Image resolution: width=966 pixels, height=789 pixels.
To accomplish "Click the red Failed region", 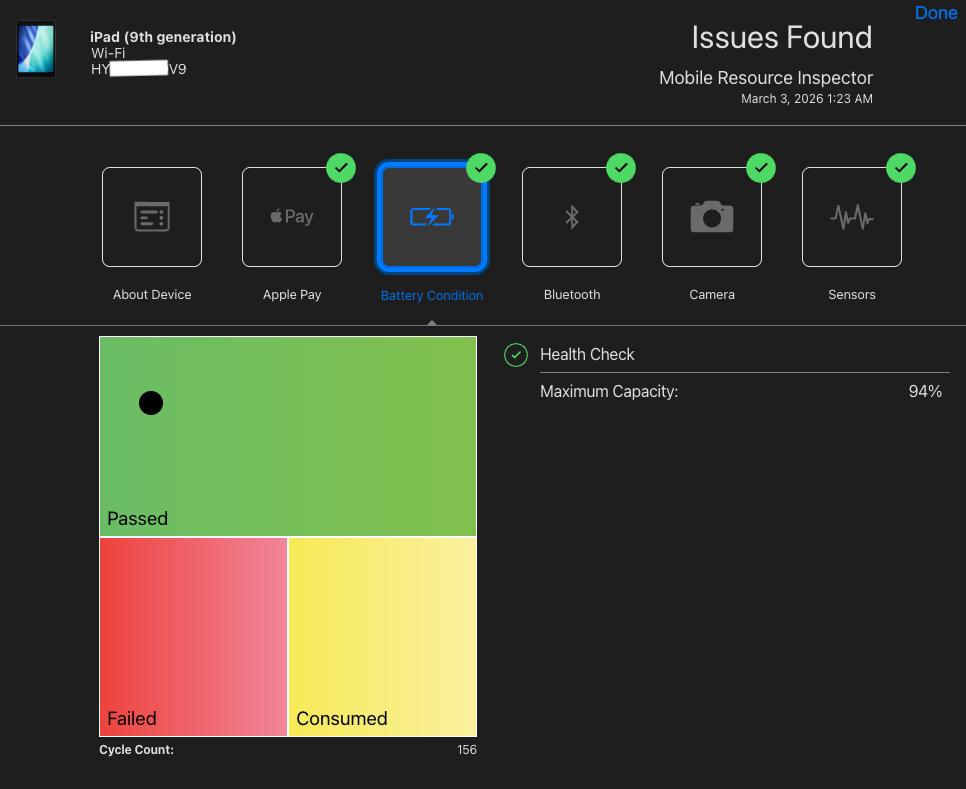I will coord(193,630).
